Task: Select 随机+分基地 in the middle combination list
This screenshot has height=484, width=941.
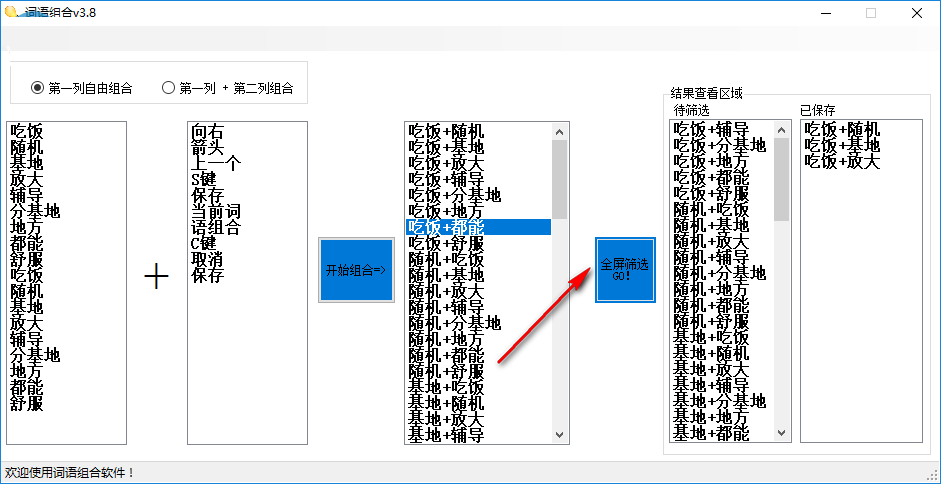Action: [454, 323]
